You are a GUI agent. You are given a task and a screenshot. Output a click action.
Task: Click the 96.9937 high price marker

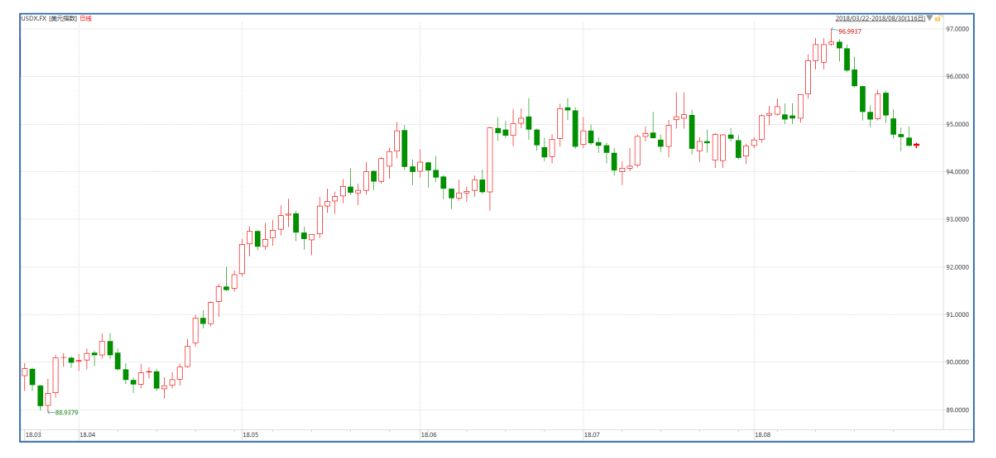(851, 33)
